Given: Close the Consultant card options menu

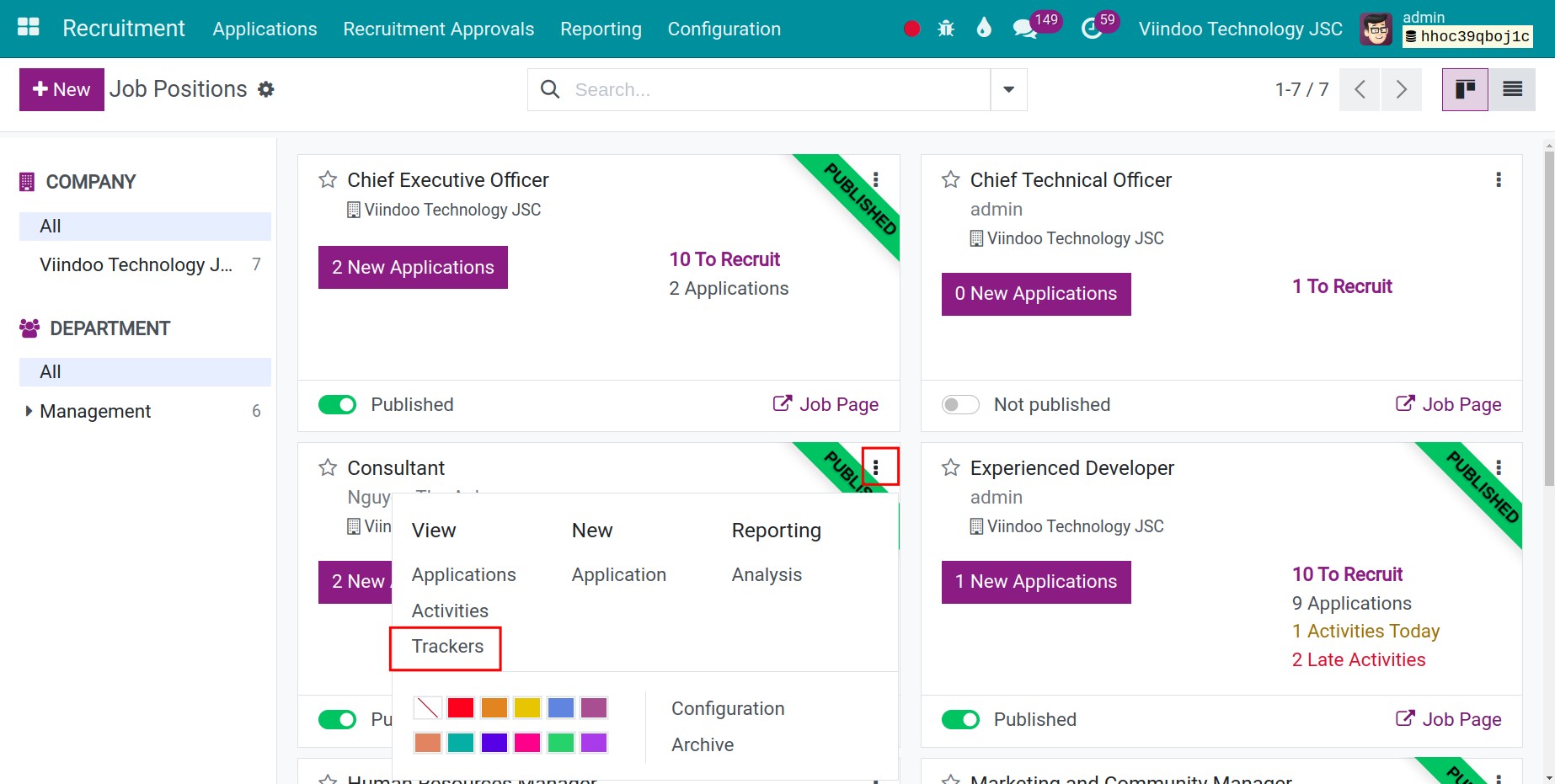Looking at the screenshot, I should click(876, 467).
